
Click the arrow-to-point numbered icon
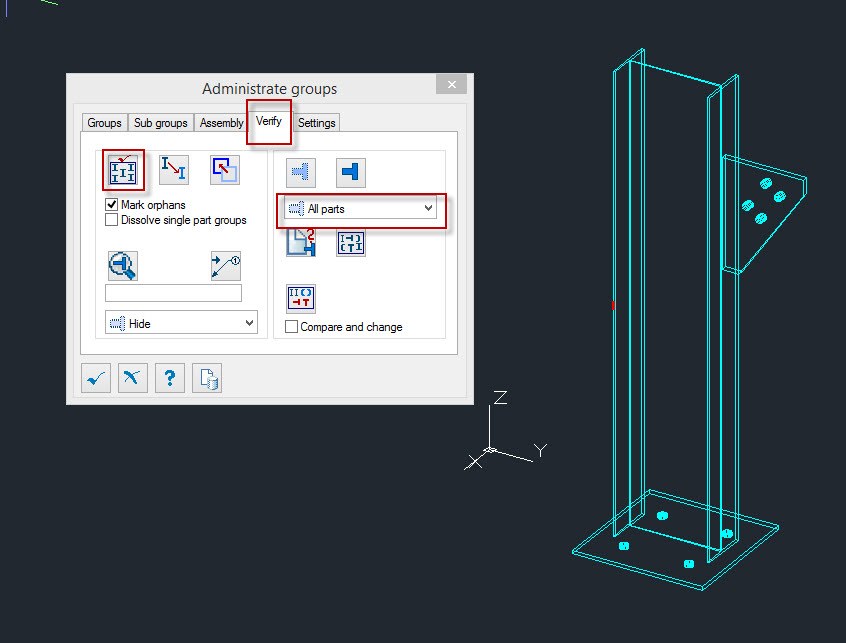[225, 265]
